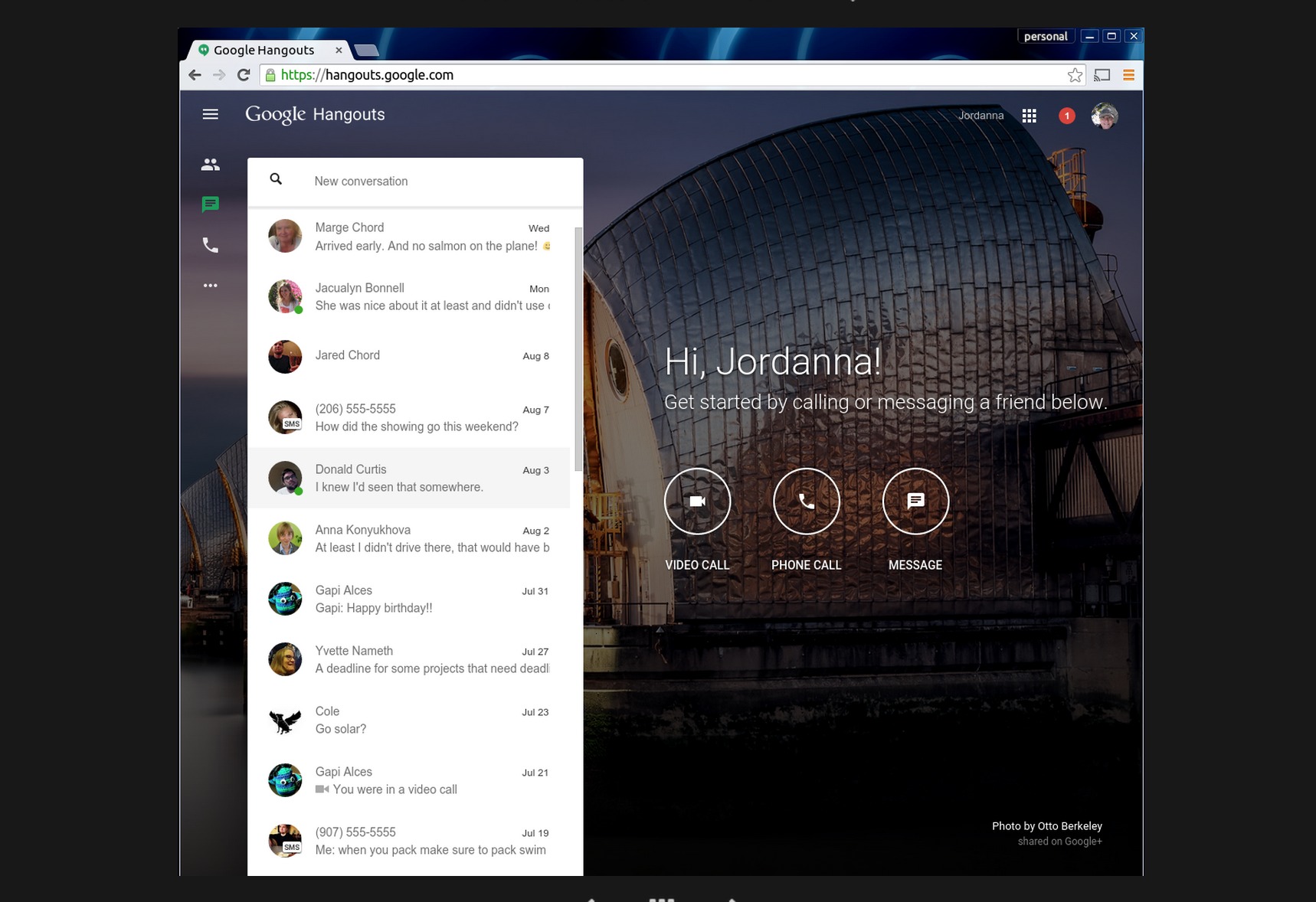
Task: Open the account profile picture
Action: point(1105,116)
